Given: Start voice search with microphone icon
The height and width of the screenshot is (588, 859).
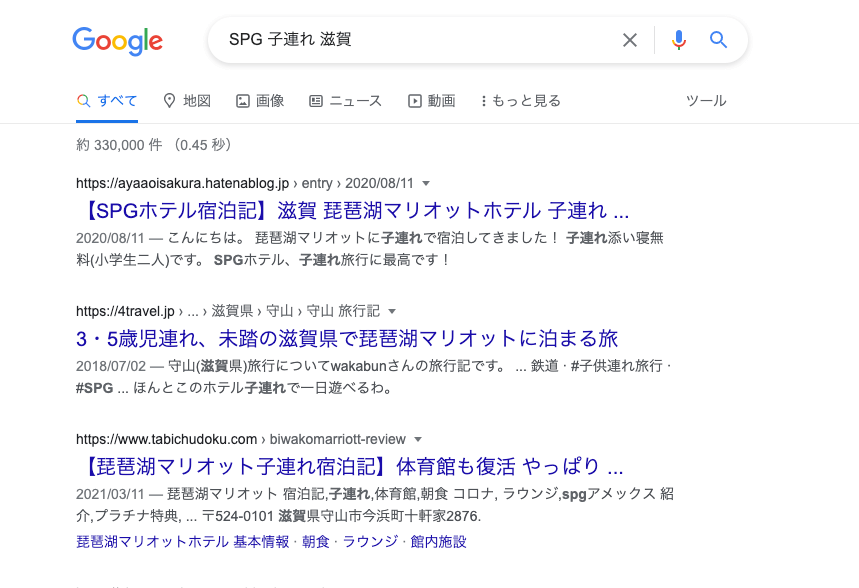Looking at the screenshot, I should click(x=679, y=40).
